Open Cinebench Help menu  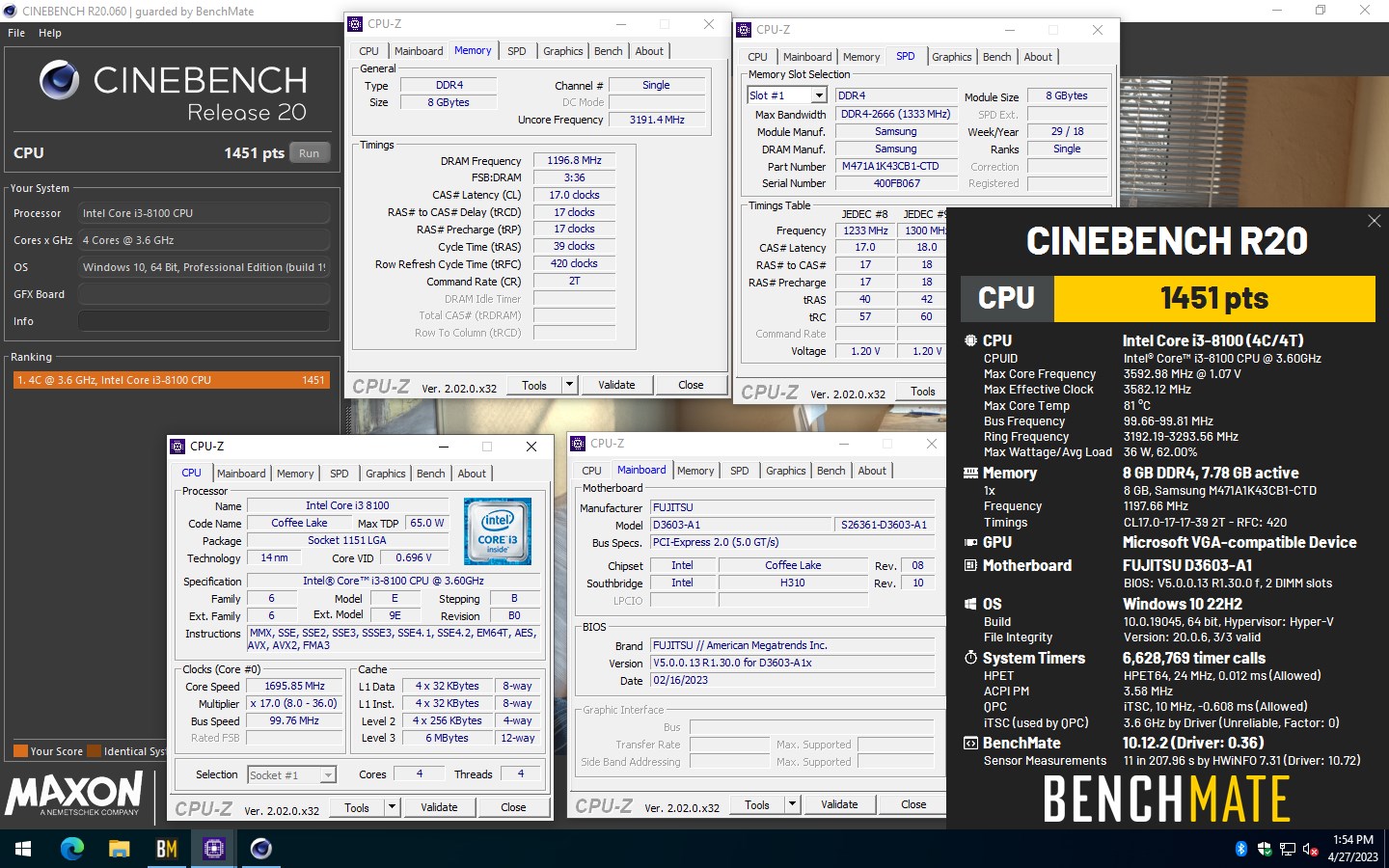tap(50, 33)
